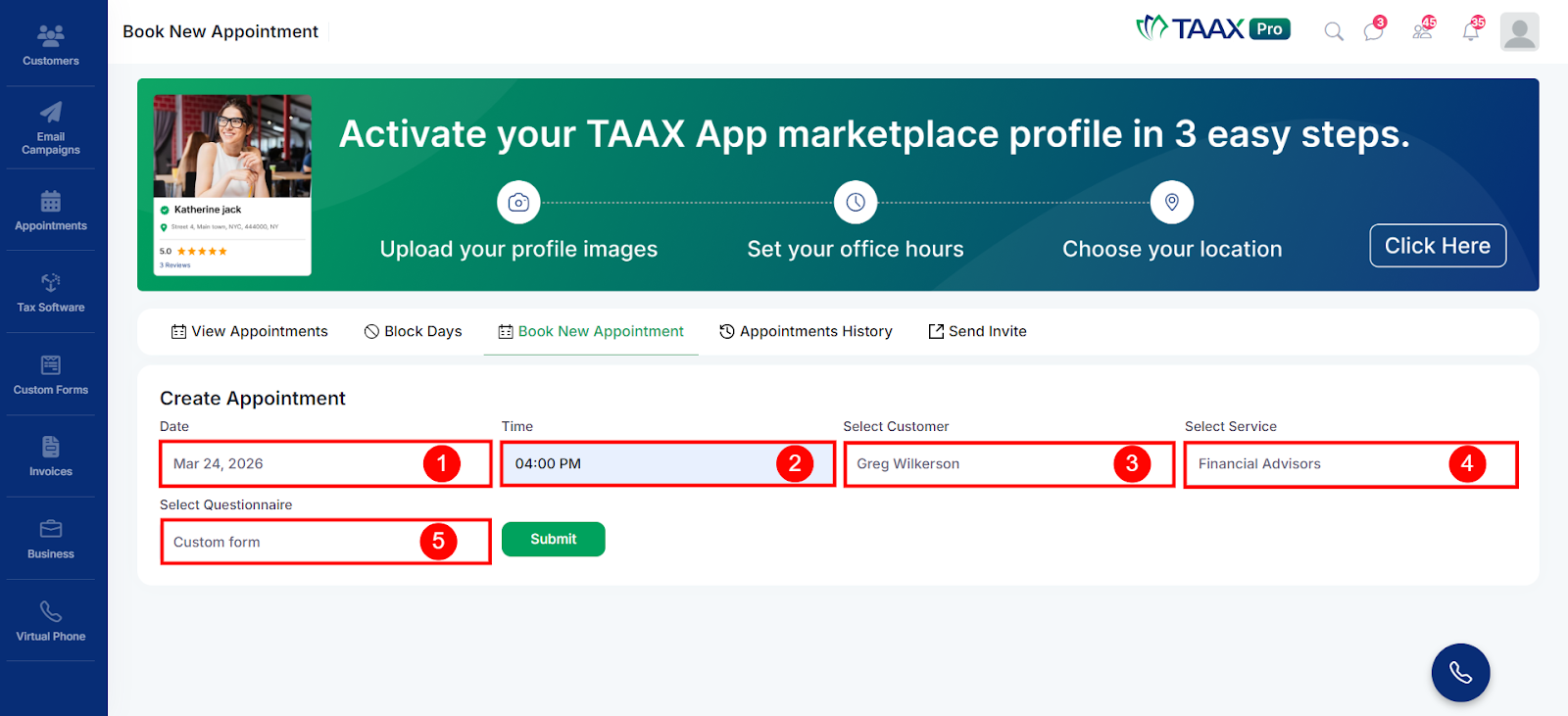Screen dimensions: 1568x716
Task: Click 'Upload your profile images' text
Action: [x=518, y=250]
